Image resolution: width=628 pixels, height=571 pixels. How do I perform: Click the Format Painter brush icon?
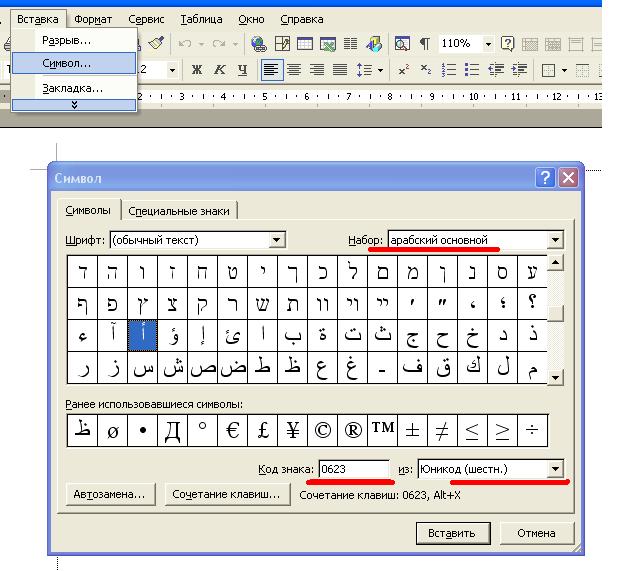[x=156, y=43]
